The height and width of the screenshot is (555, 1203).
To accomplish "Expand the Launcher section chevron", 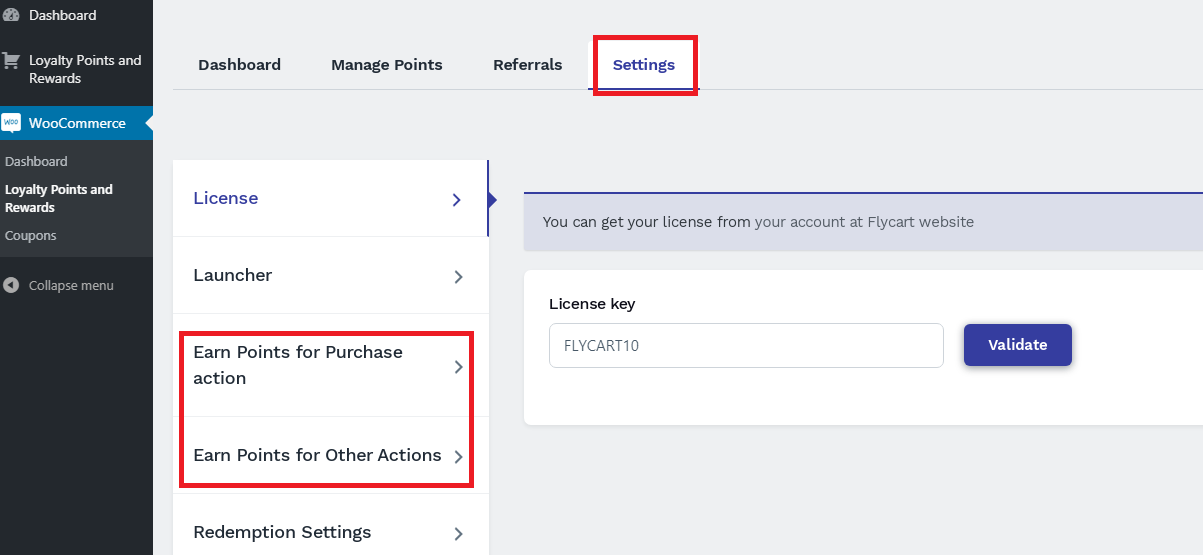I will 458,276.
